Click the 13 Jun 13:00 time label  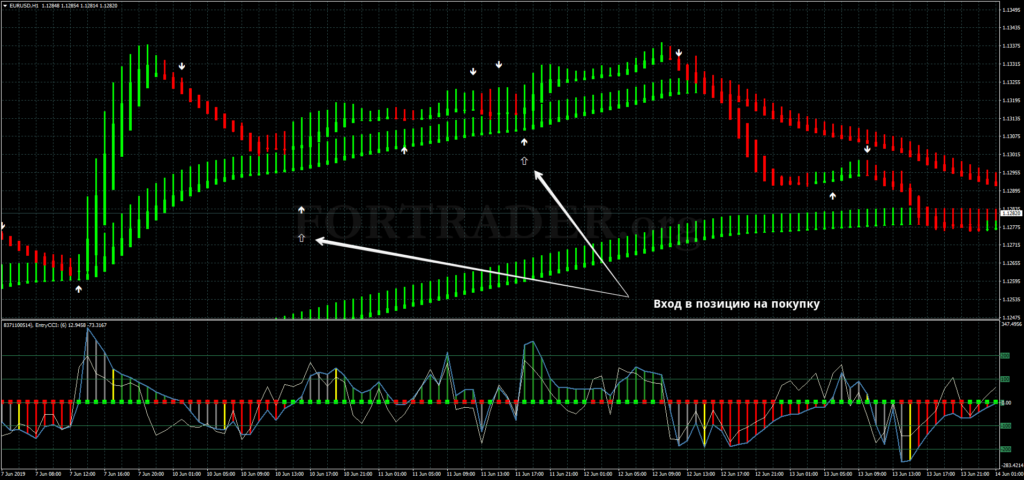click(x=906, y=474)
